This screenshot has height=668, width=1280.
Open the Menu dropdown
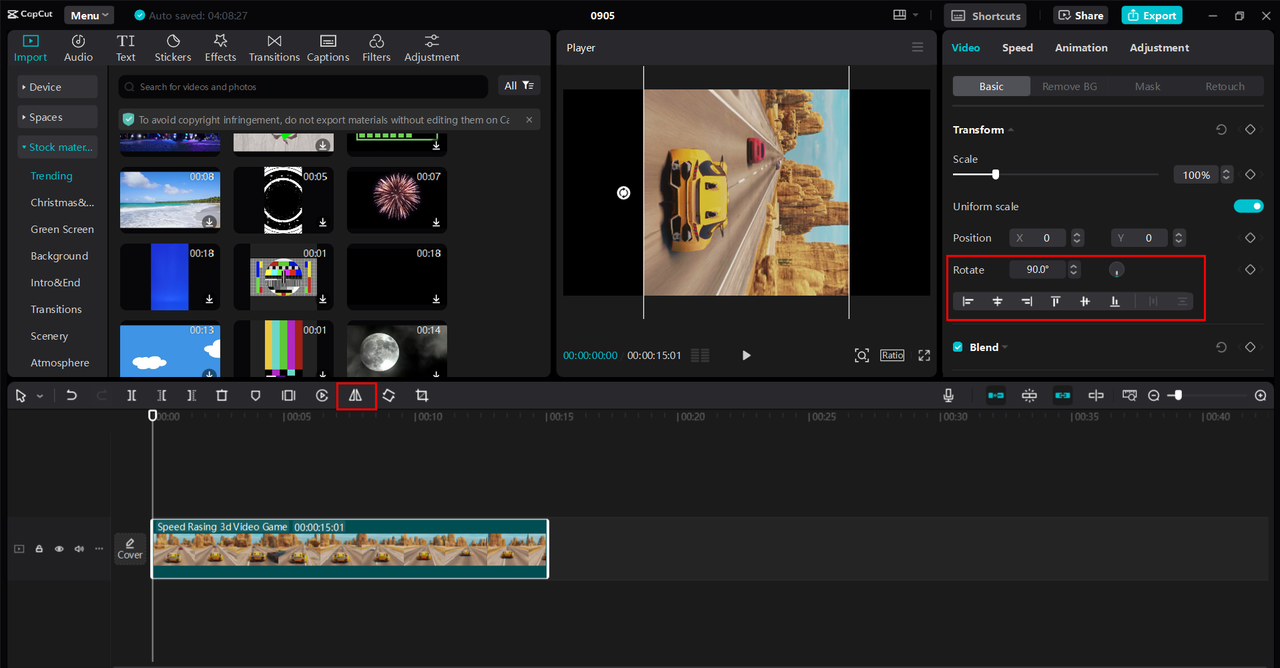(x=89, y=15)
